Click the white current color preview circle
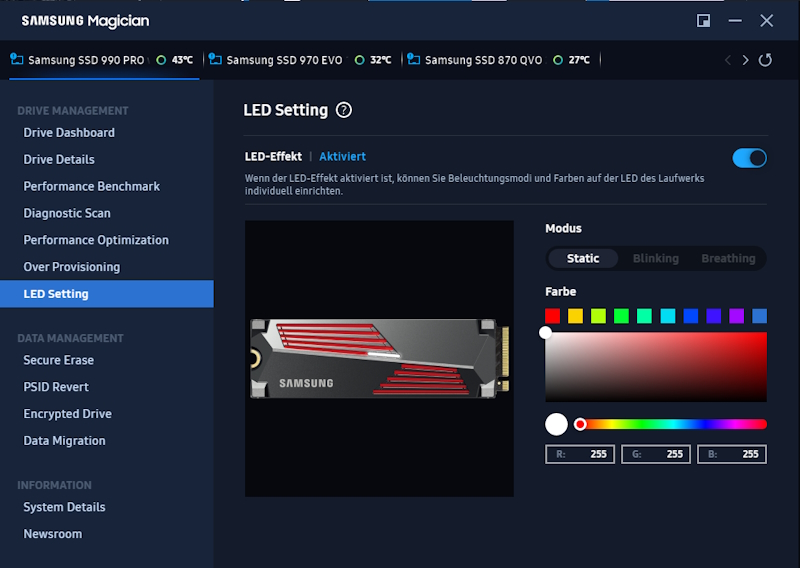 [x=556, y=424]
